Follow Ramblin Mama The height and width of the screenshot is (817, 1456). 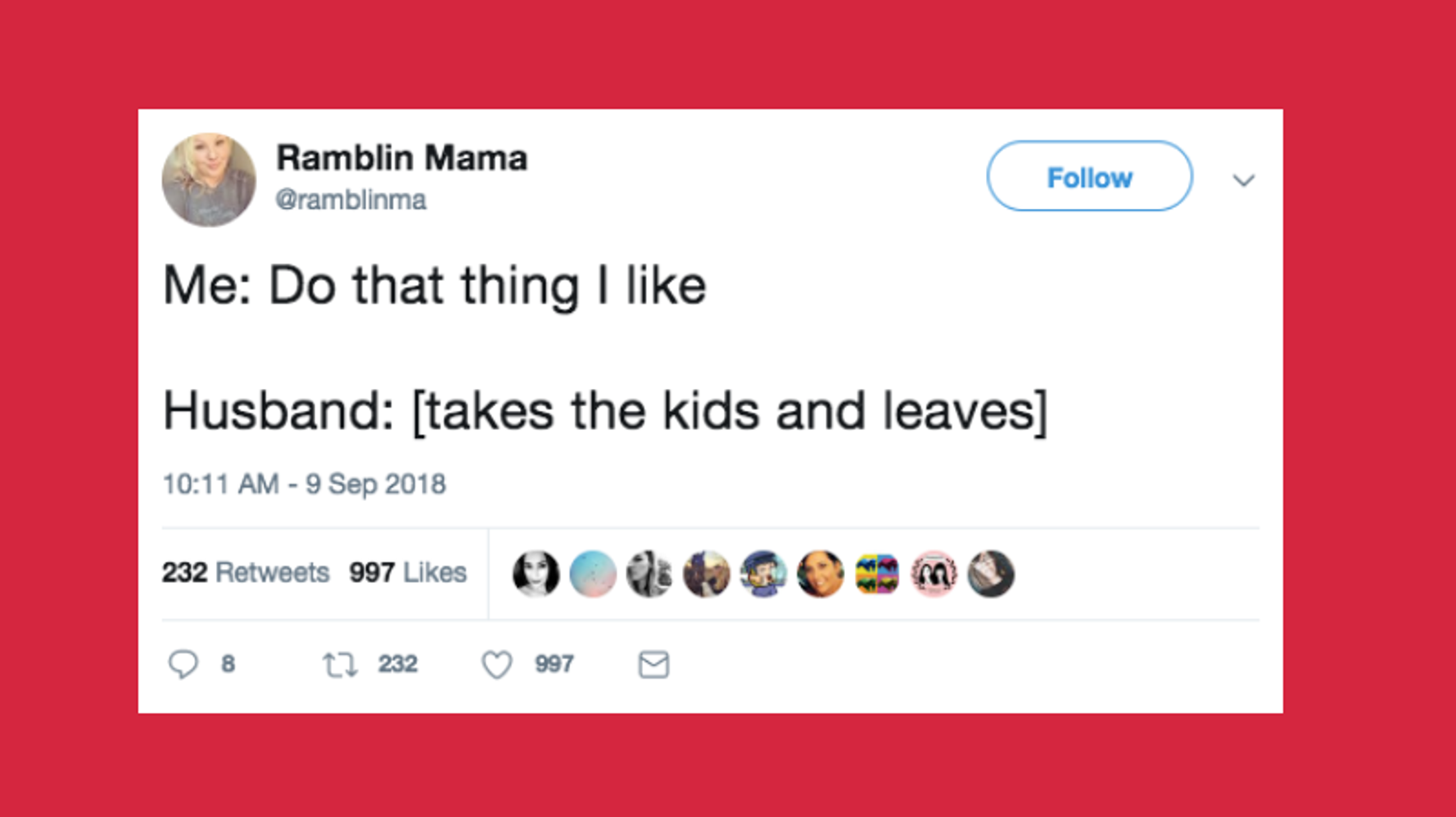1089,177
